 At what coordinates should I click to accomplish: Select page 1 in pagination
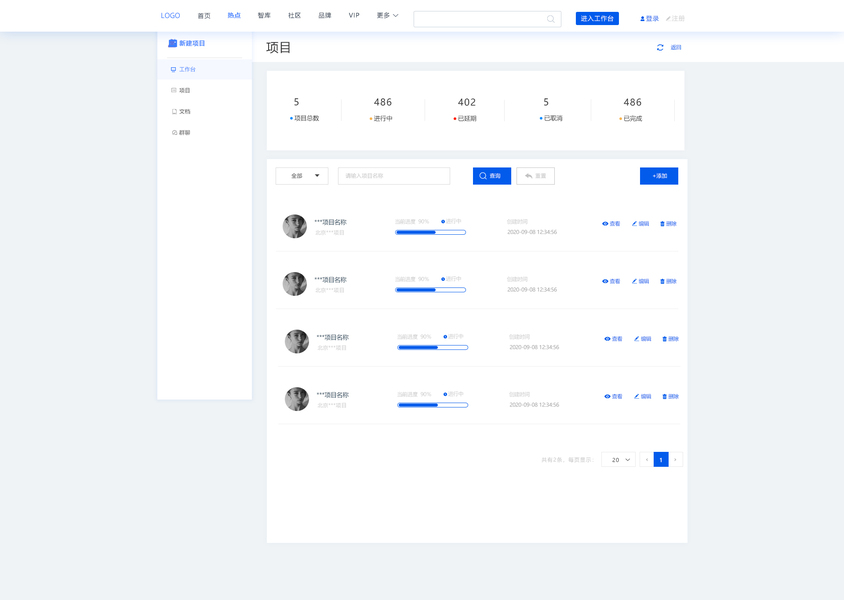click(661, 460)
